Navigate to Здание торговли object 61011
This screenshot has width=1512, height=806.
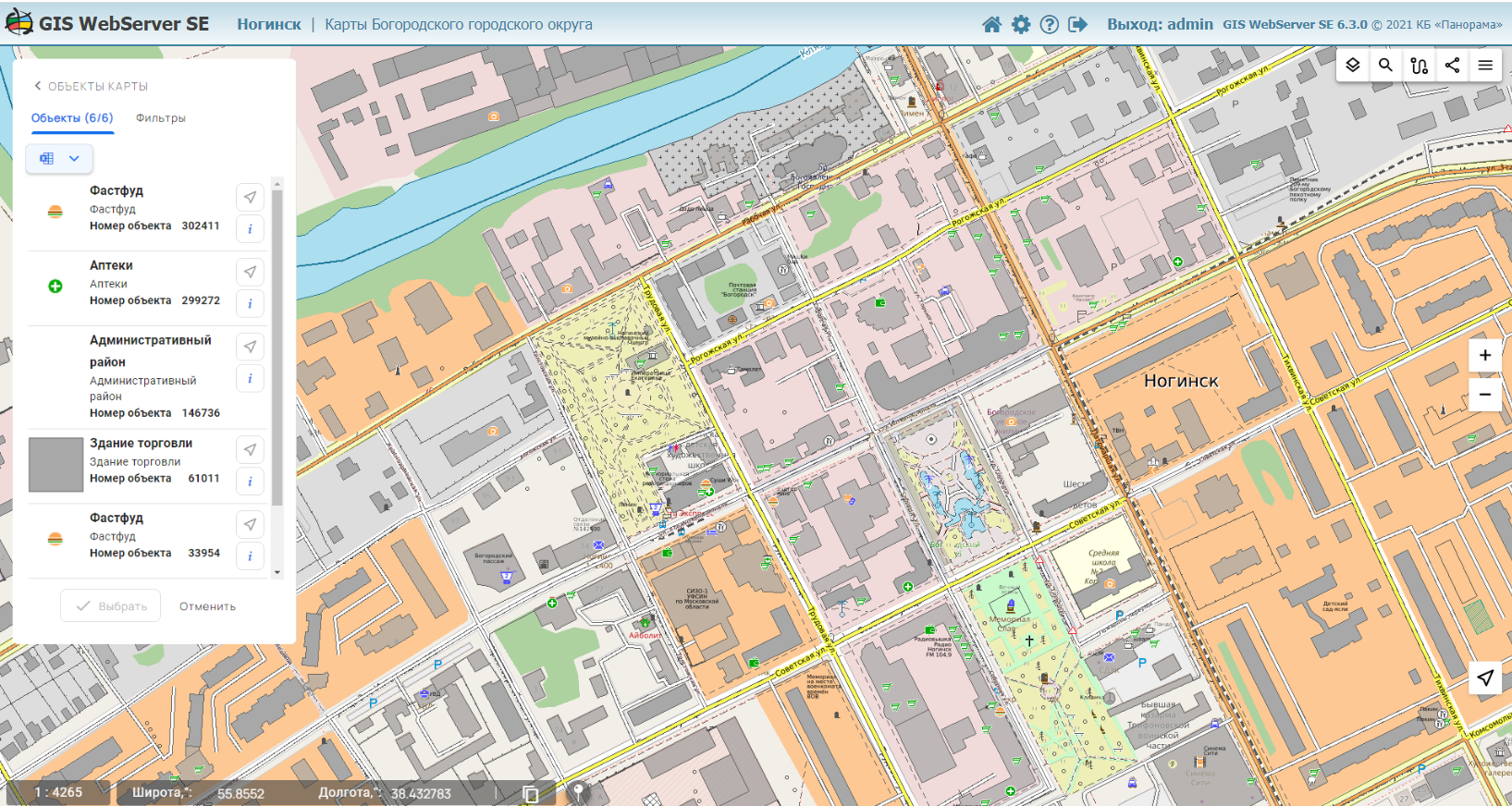(x=250, y=450)
